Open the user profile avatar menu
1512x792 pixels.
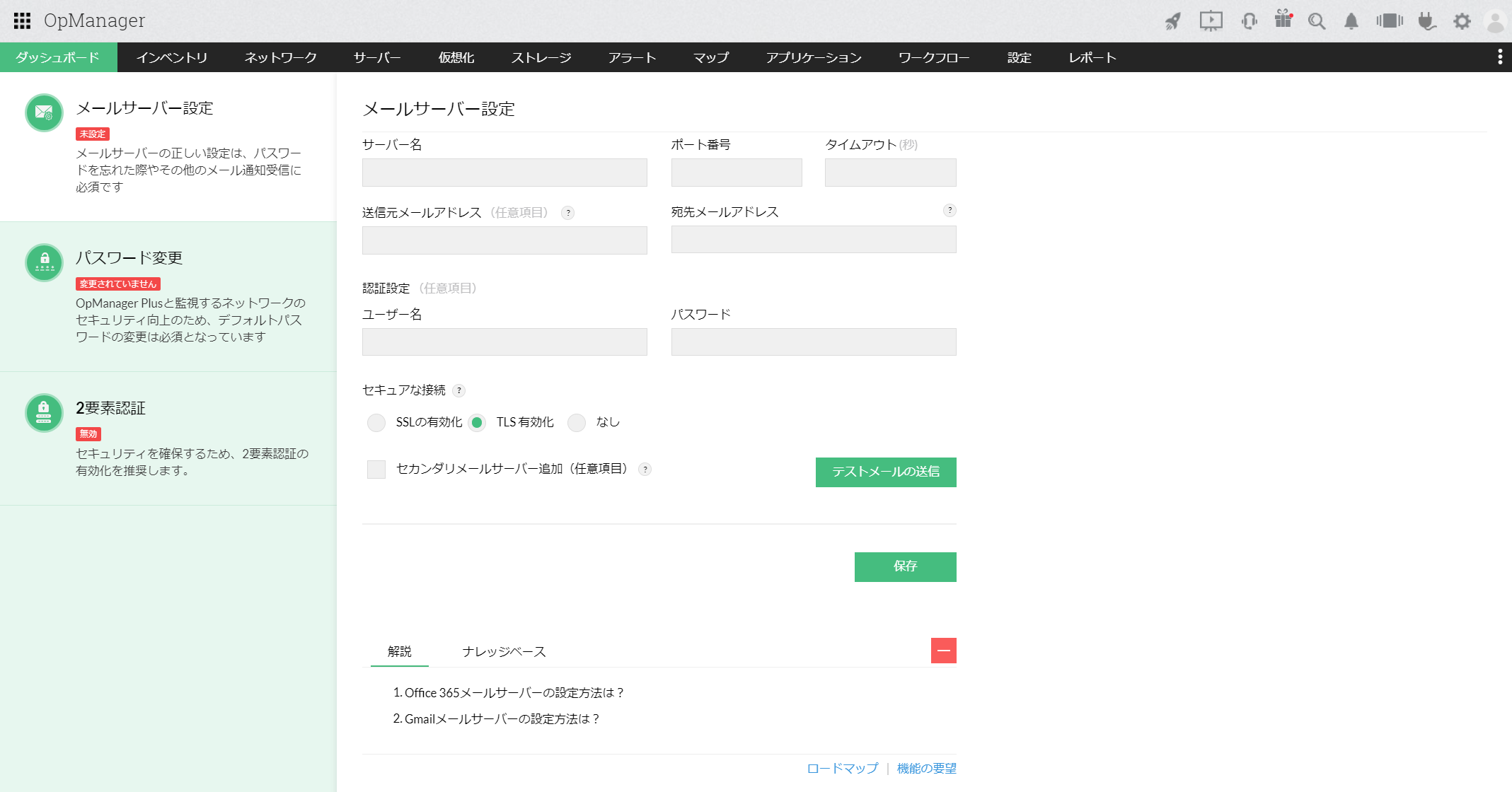coord(1495,21)
